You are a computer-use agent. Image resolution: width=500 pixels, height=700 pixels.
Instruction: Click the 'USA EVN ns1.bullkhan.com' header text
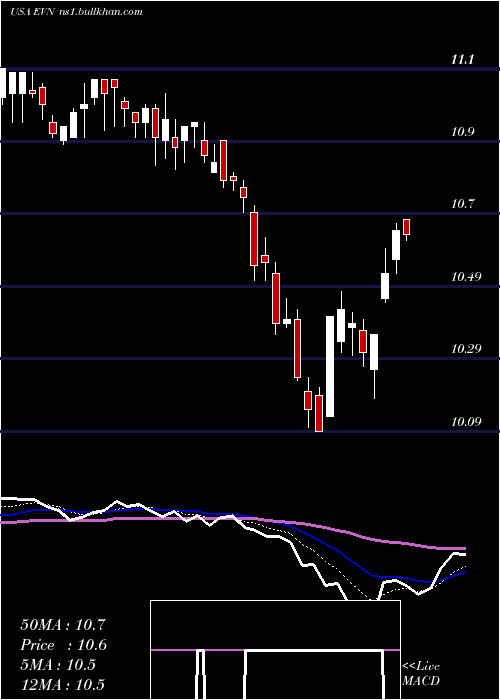pos(76,12)
